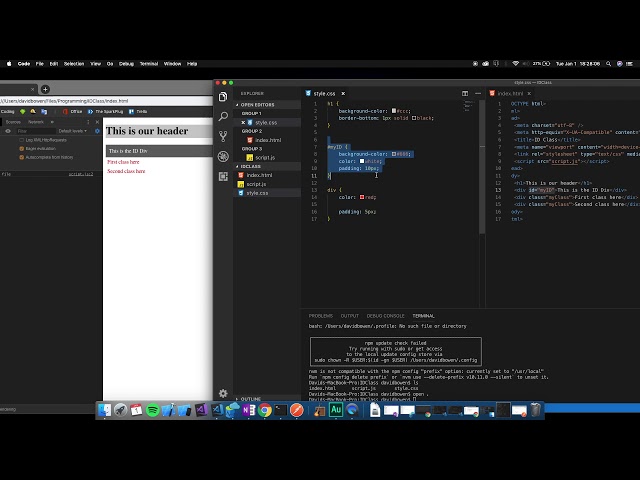Click the console Filter input

coord(36,131)
